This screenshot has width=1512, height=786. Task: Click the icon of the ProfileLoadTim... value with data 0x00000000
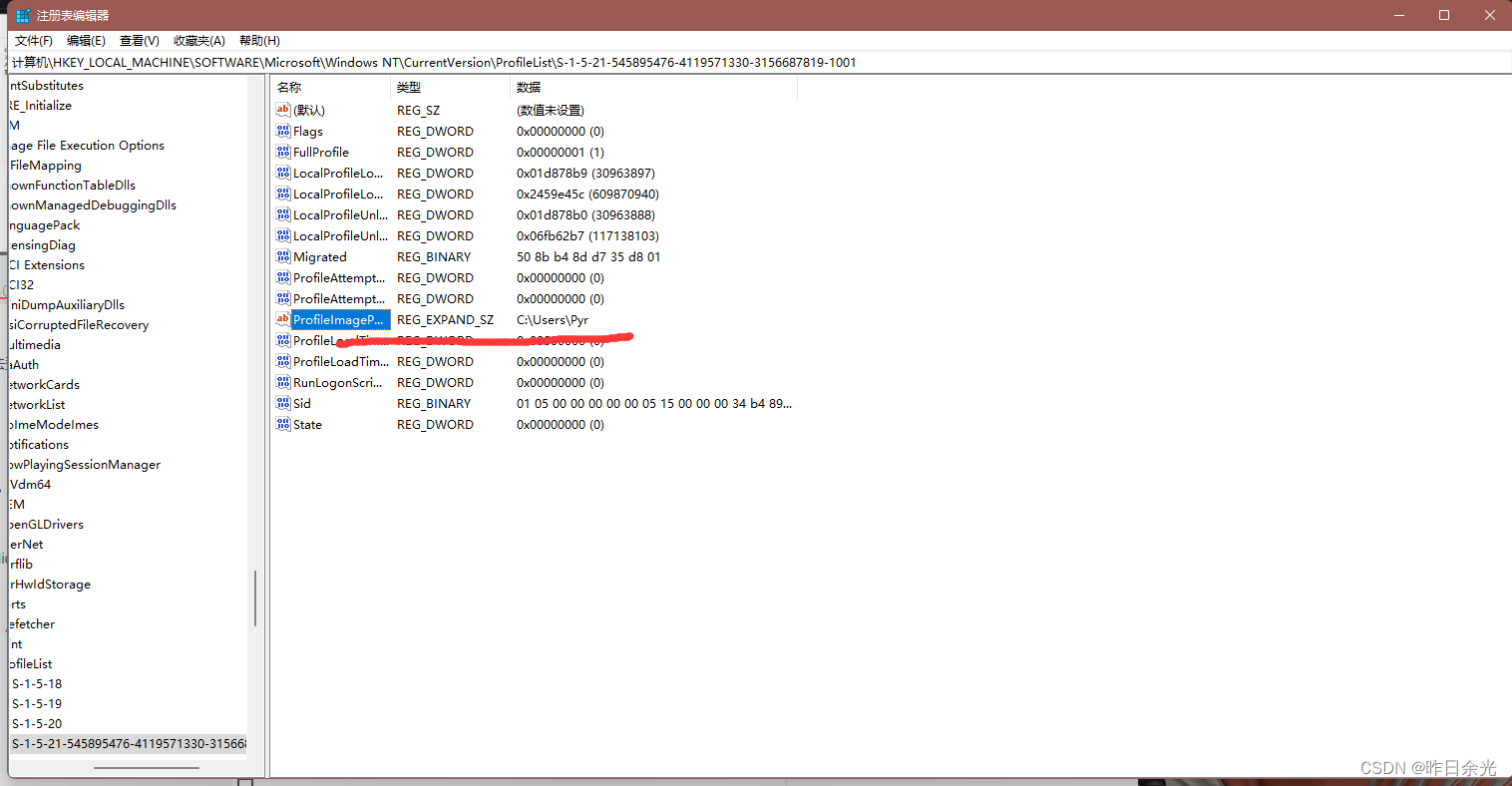tap(283, 361)
